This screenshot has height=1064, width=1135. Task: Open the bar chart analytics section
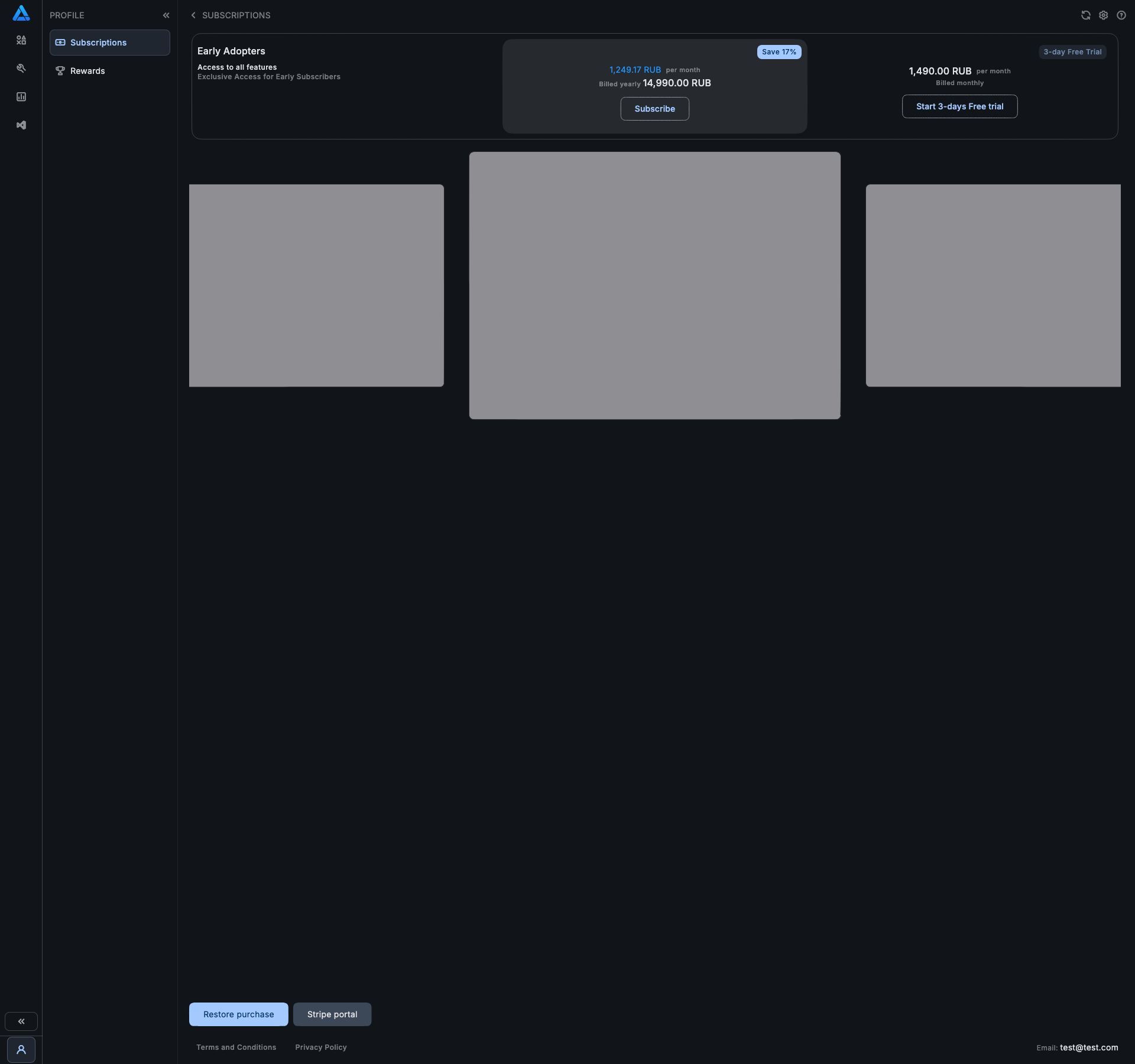[x=21, y=97]
